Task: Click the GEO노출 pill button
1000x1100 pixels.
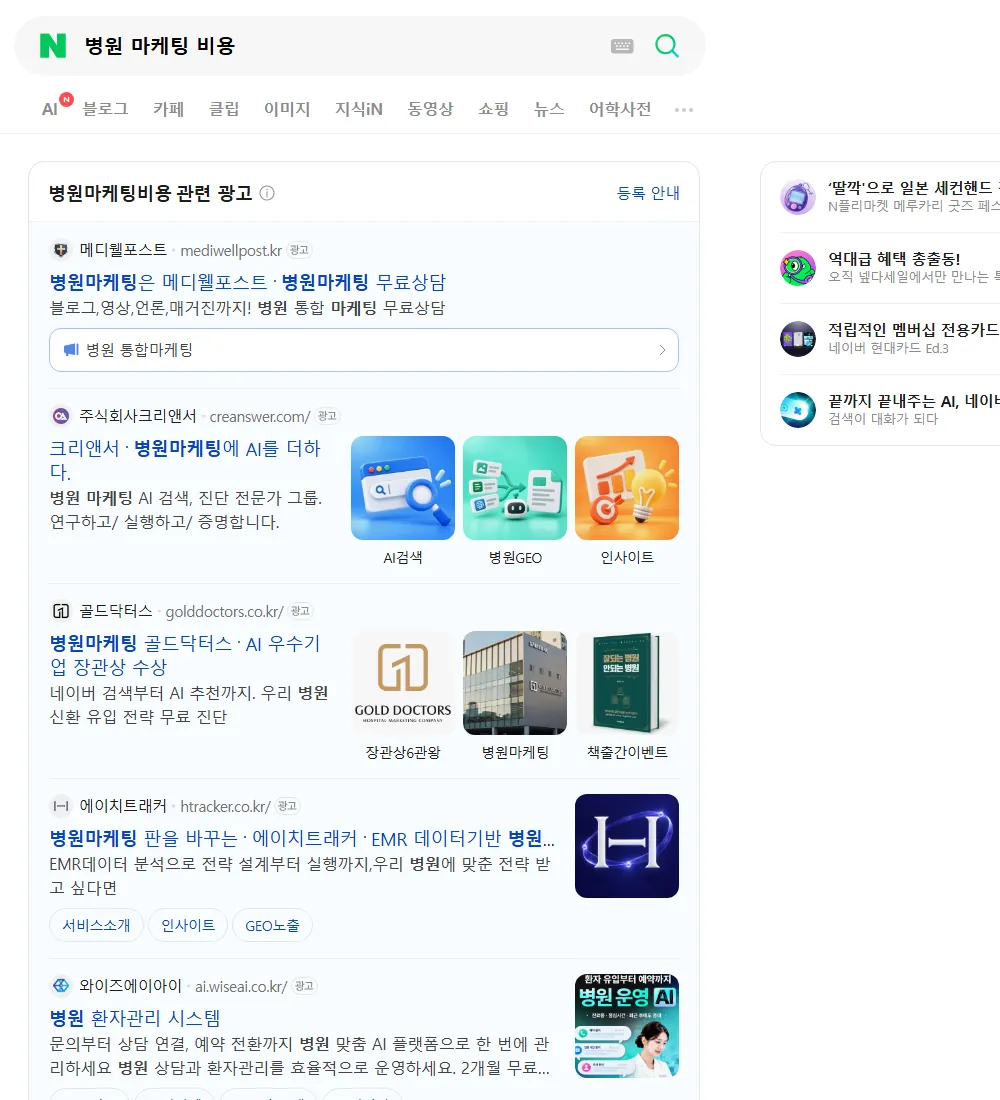Action: [272, 925]
